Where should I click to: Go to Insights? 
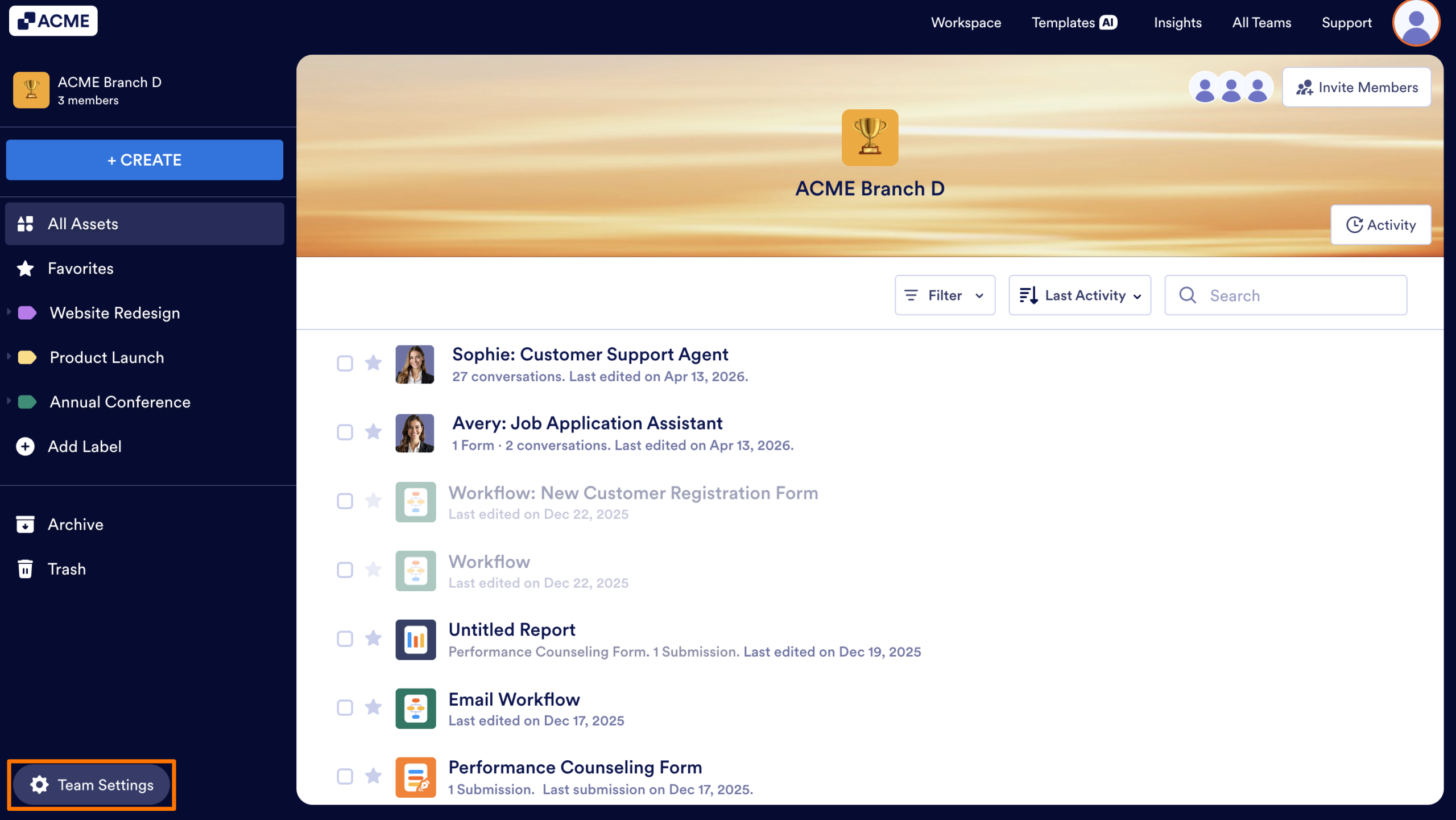coord(1177,23)
